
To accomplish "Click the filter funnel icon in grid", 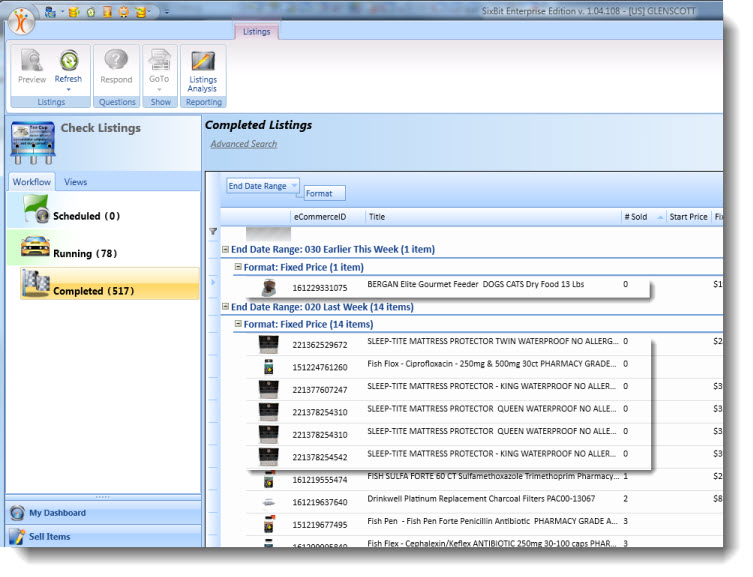I will (x=213, y=231).
